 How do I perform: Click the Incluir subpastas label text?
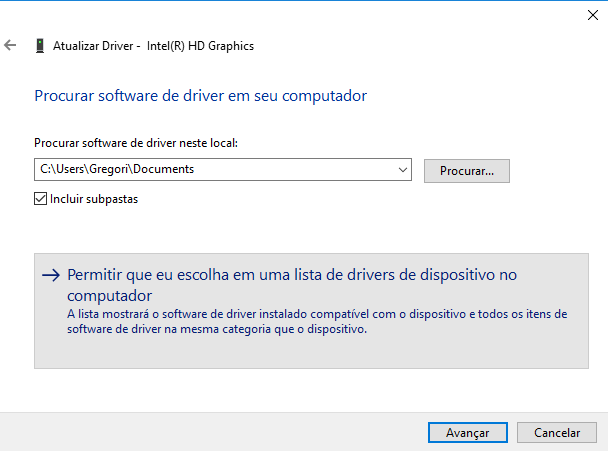pos(94,199)
